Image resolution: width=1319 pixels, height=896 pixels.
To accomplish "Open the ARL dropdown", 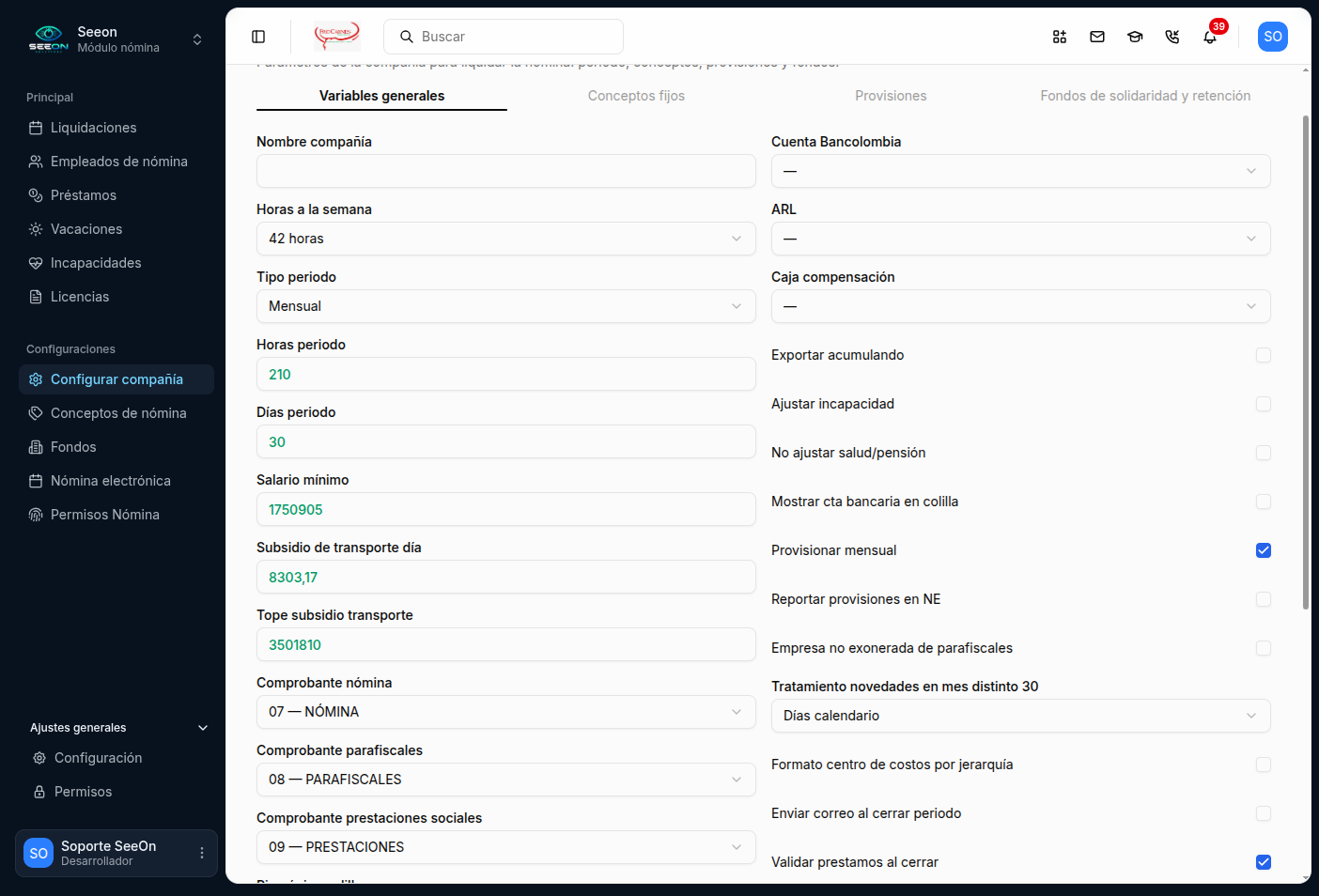I will [x=1021, y=239].
